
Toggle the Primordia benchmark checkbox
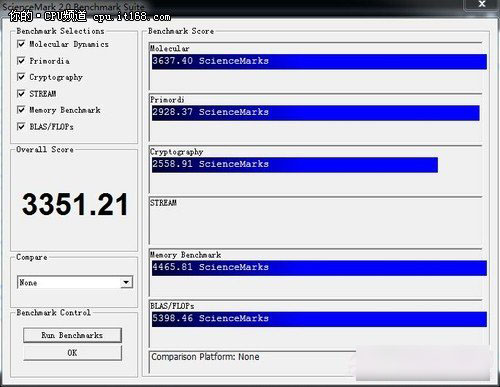pyautogui.click(x=21, y=61)
